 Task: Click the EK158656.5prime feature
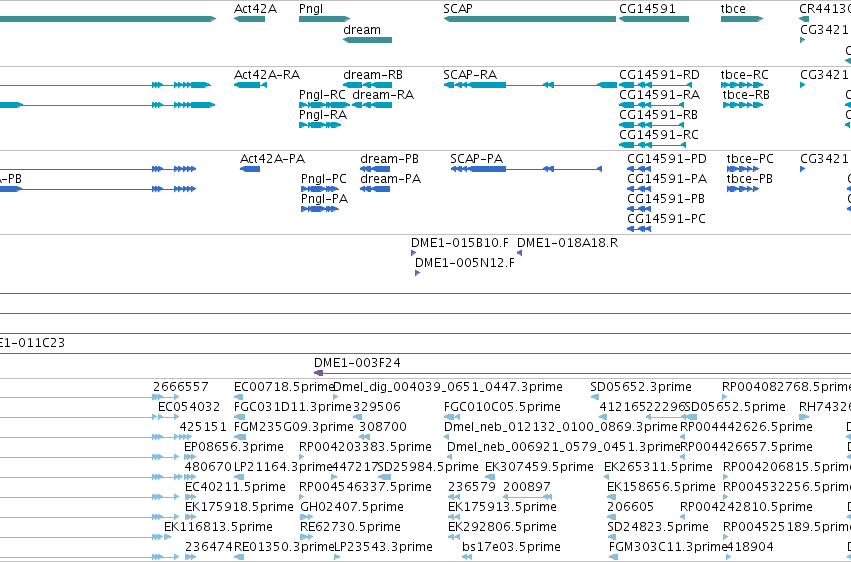(x=612, y=497)
